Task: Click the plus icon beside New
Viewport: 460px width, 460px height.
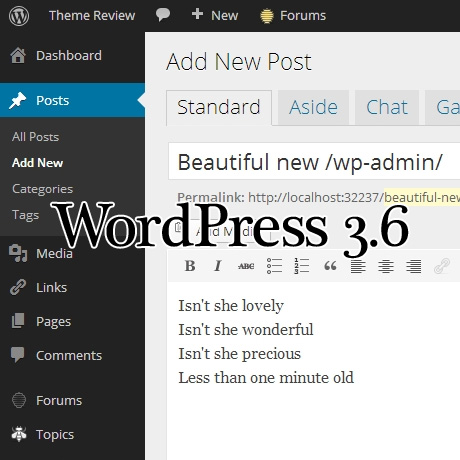Action: [x=197, y=14]
